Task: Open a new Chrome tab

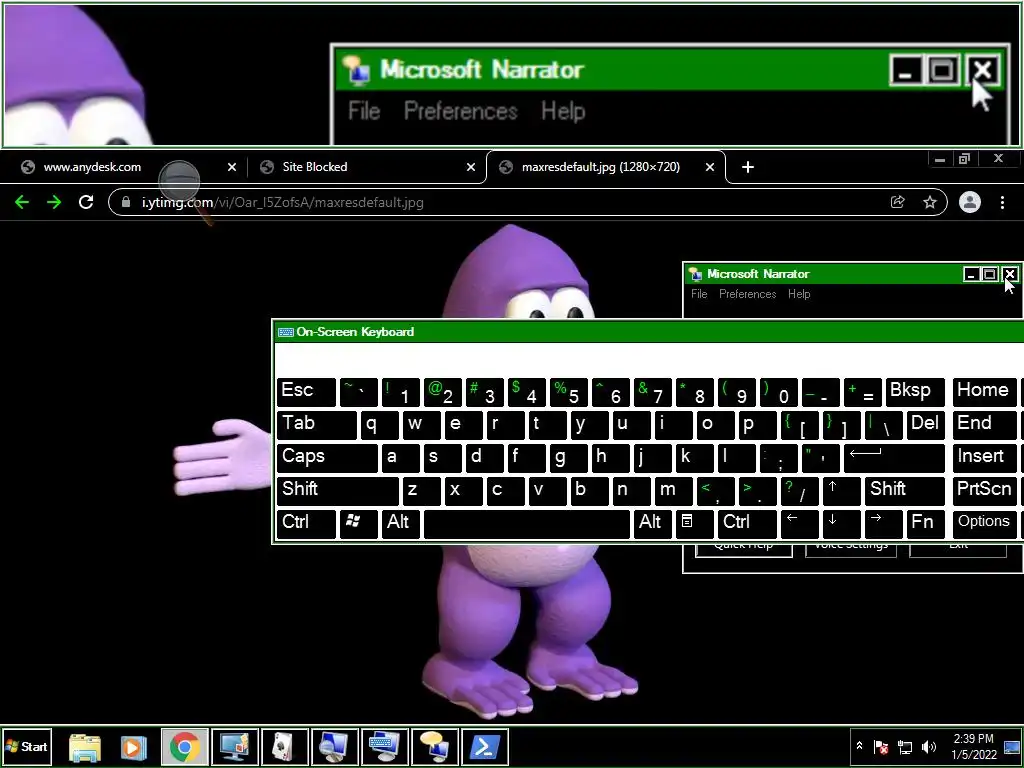Action: pyautogui.click(x=748, y=167)
